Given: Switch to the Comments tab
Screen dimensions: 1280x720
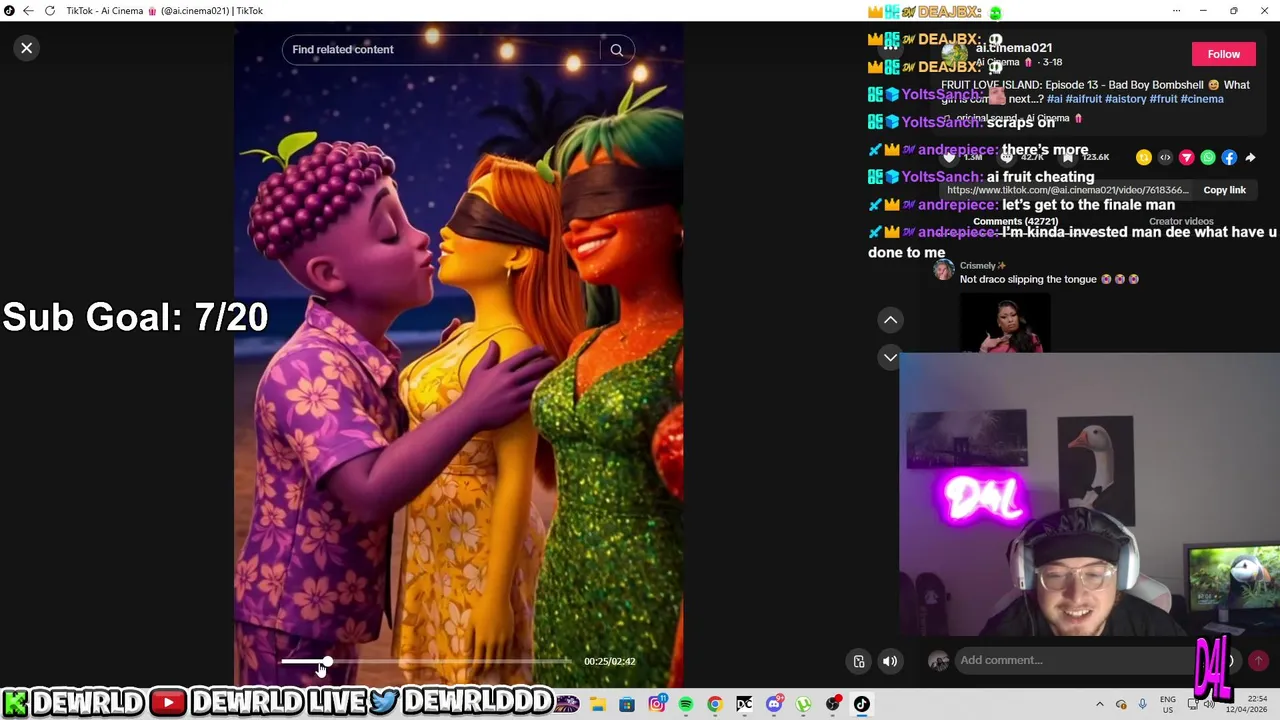Looking at the screenshot, I should point(1015,222).
